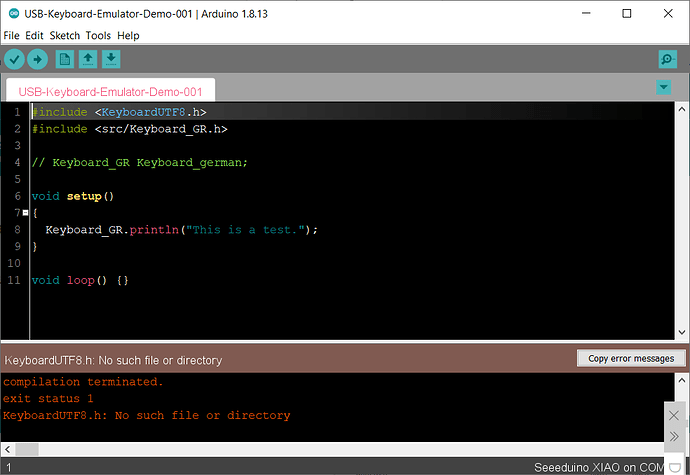Open the Edit menu
This screenshot has height=475, width=690.
coord(34,36)
